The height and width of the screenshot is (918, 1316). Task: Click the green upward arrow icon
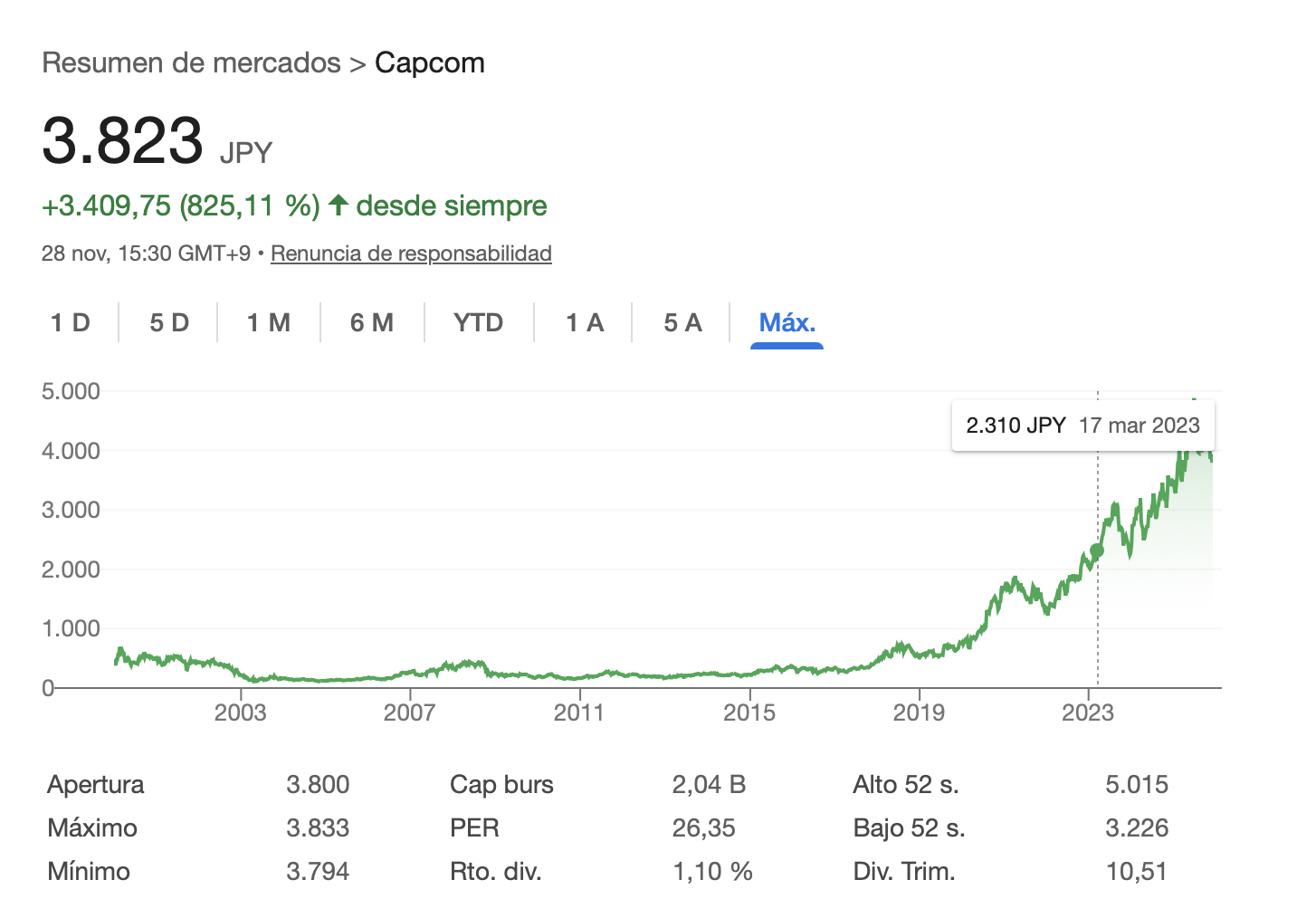[x=339, y=206]
